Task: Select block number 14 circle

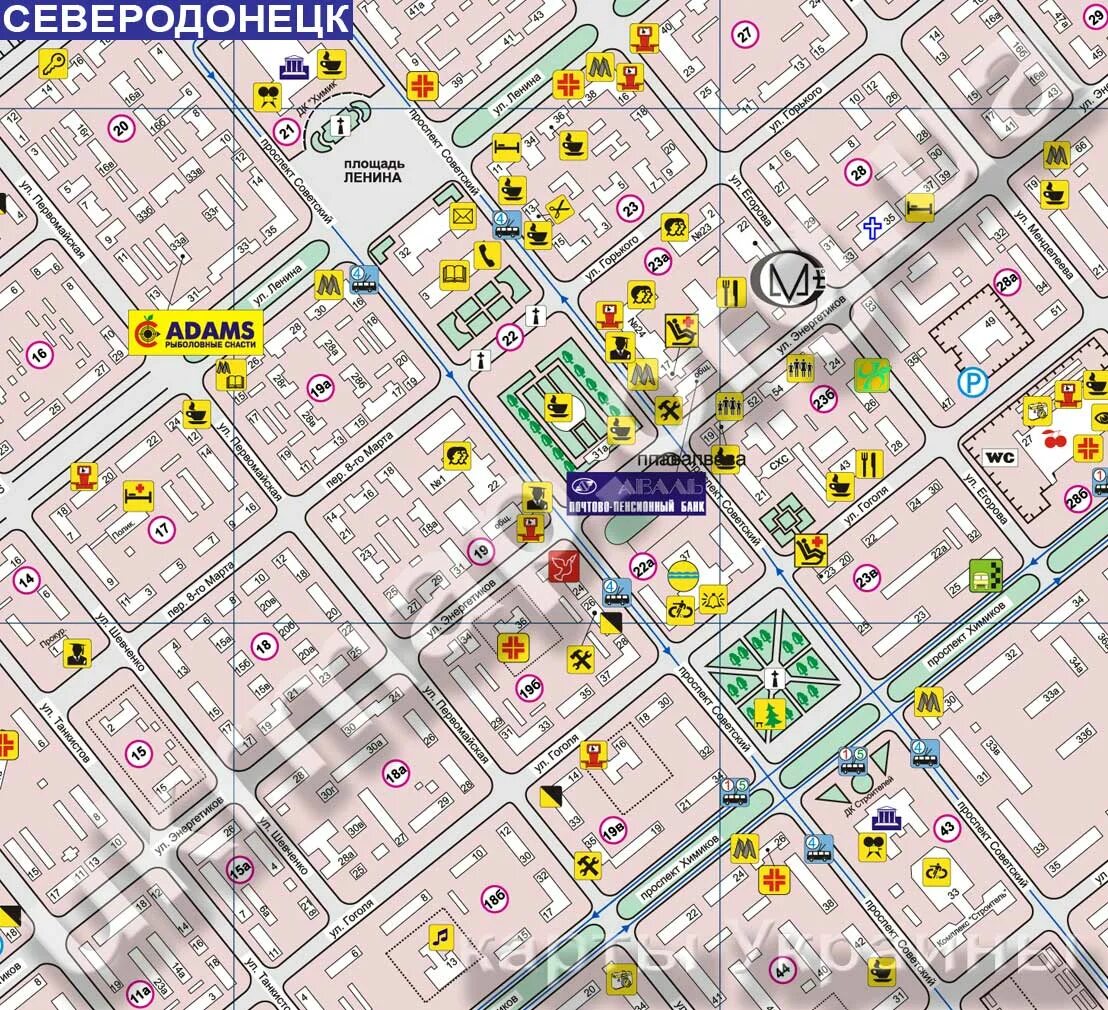Action: pyautogui.click(x=26, y=581)
